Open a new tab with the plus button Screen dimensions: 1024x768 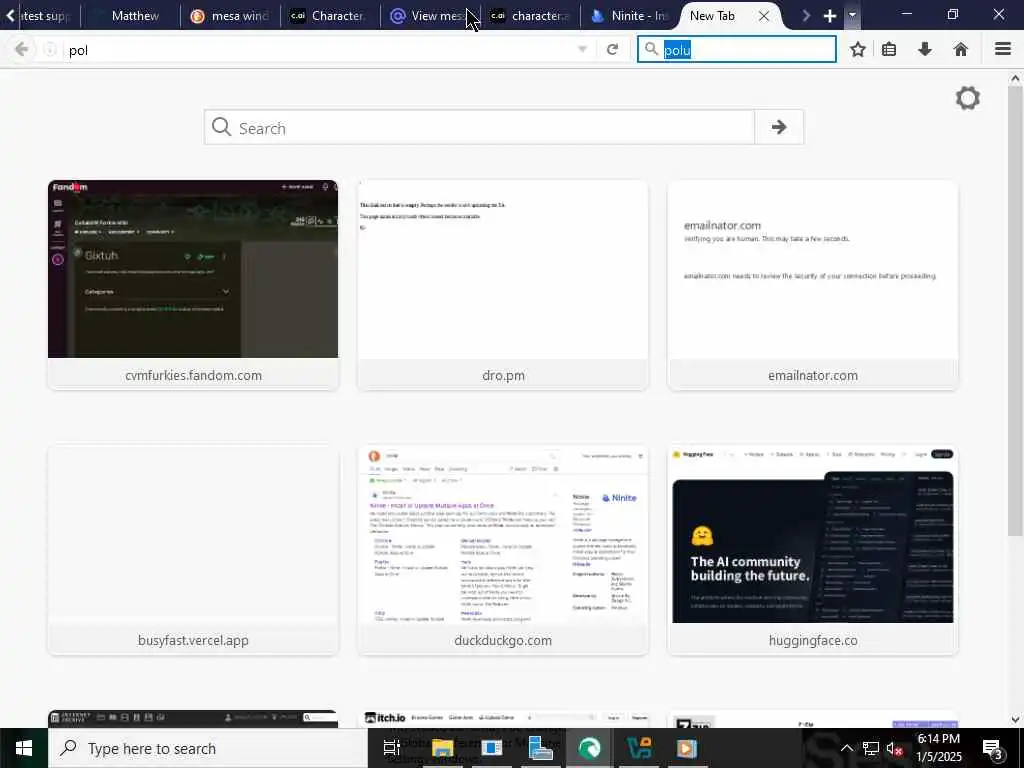829,16
